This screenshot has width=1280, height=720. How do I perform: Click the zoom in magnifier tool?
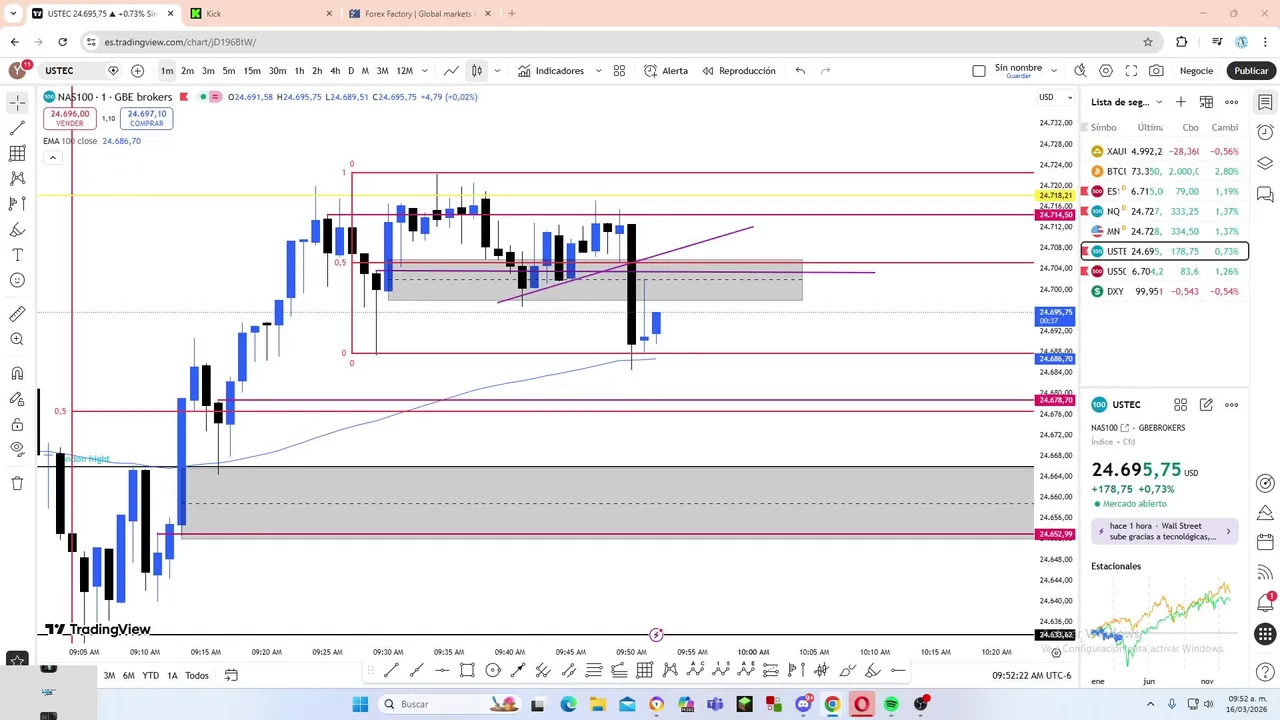tap(17, 339)
